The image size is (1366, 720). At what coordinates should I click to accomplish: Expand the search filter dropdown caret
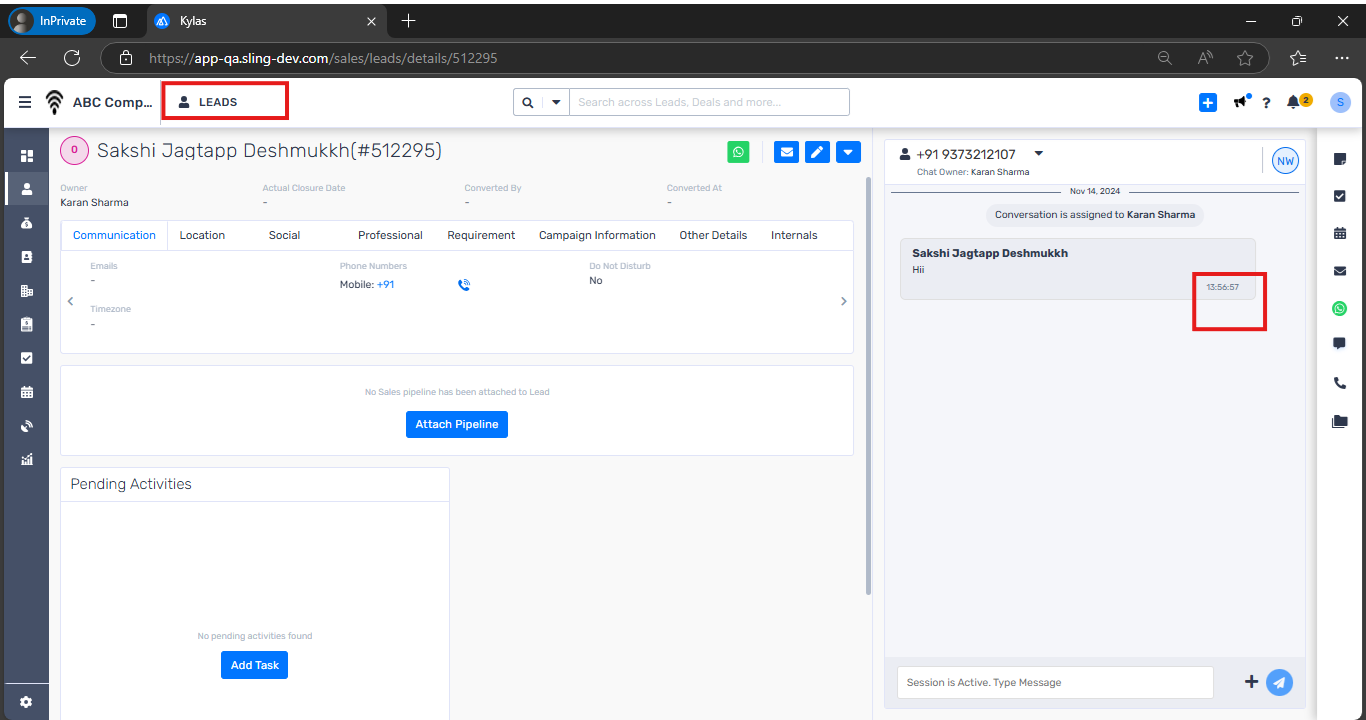pos(556,102)
